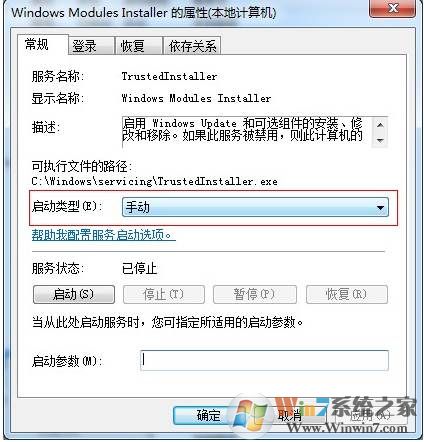The image size is (424, 442).
Task: Click the 常规 tab
Action: [x=42, y=44]
